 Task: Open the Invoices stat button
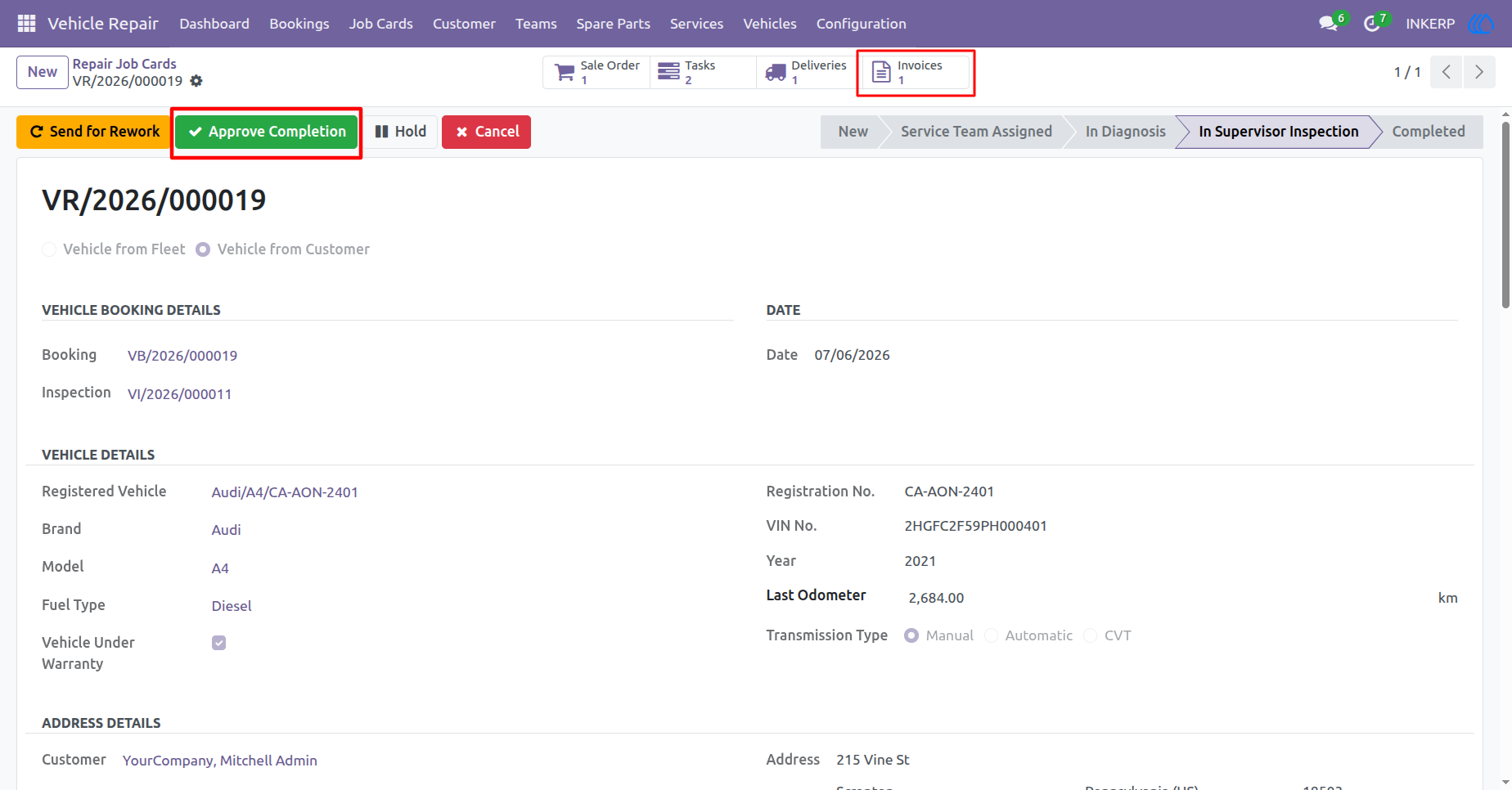point(916,72)
